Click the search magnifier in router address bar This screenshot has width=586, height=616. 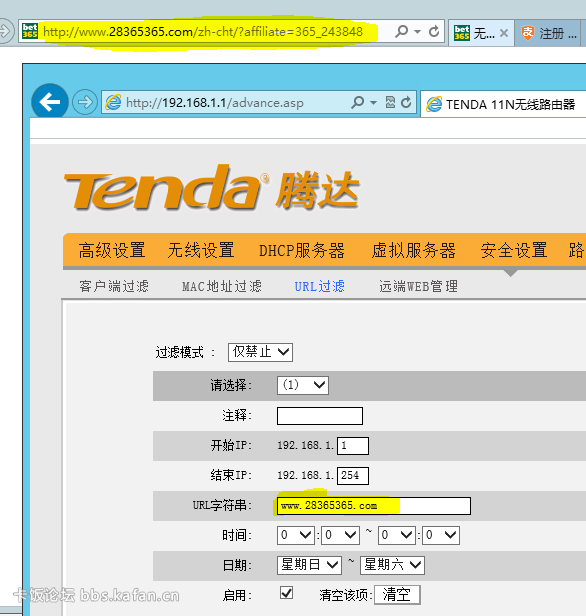pyautogui.click(x=357, y=103)
